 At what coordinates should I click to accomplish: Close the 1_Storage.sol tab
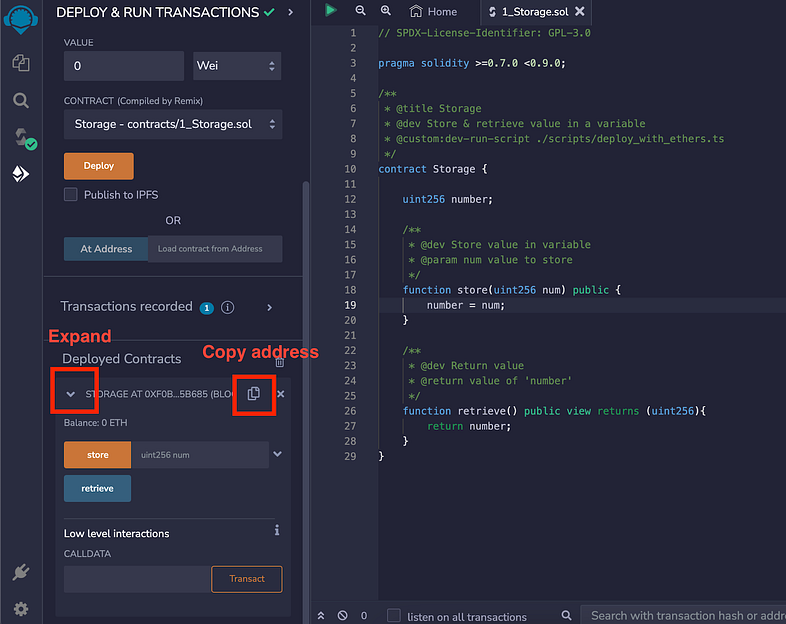(x=579, y=11)
